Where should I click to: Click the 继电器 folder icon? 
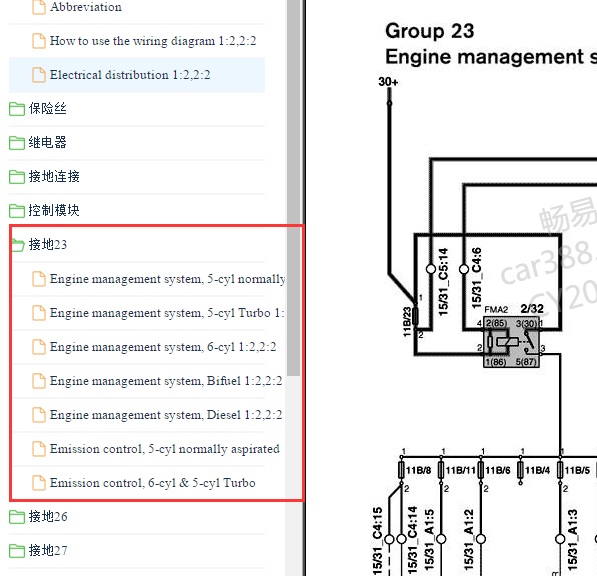[17, 143]
